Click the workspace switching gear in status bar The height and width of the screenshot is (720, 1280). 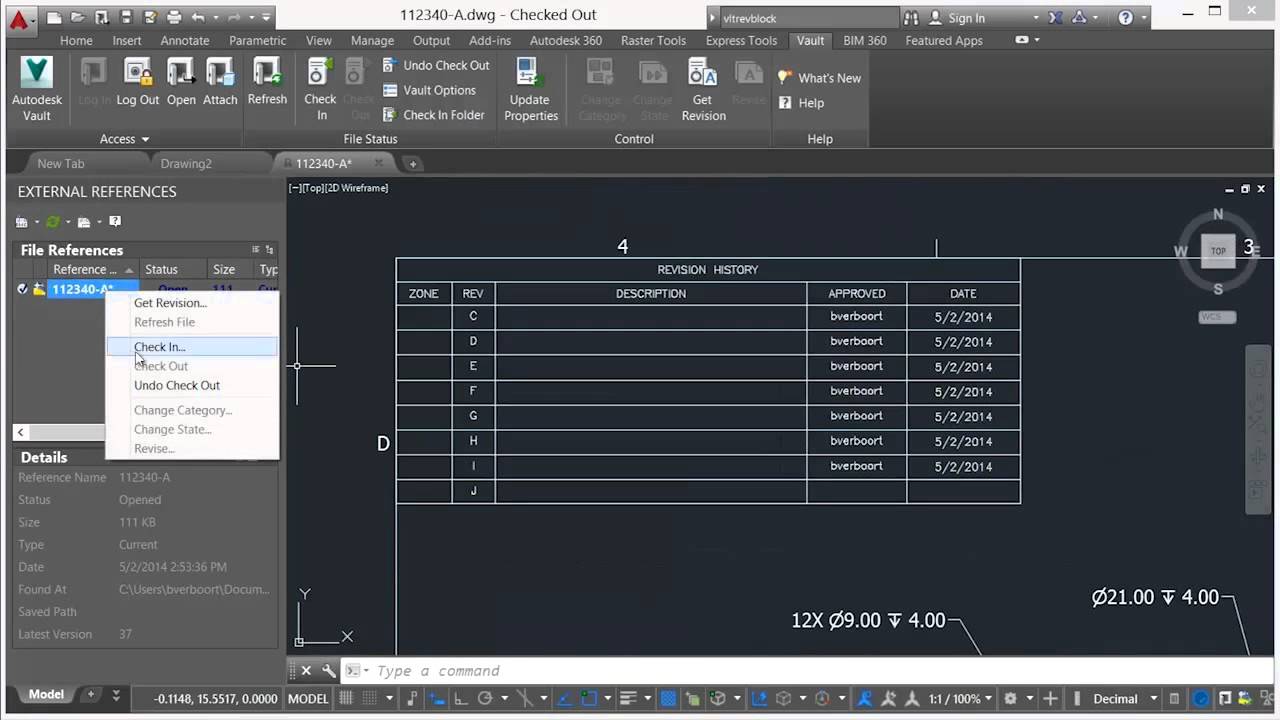tap(1010, 698)
